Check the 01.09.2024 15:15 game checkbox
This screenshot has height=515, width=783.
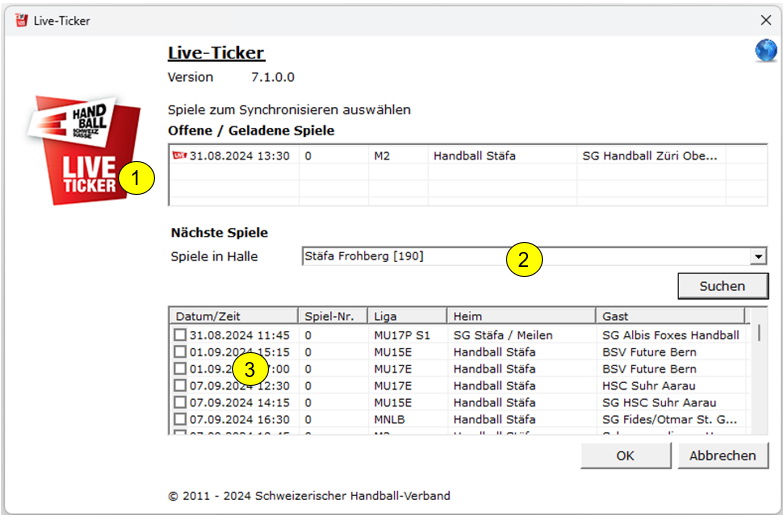pos(180,352)
